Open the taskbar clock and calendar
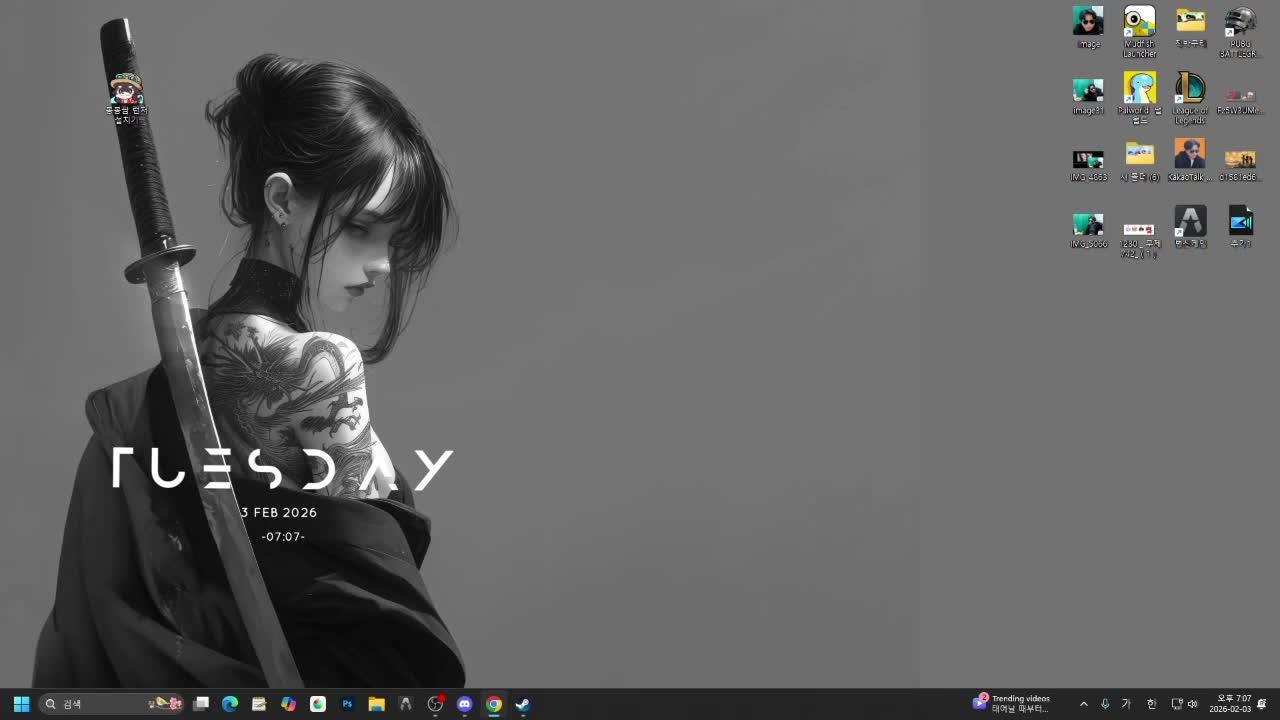This screenshot has width=1280, height=720. 1230,704
